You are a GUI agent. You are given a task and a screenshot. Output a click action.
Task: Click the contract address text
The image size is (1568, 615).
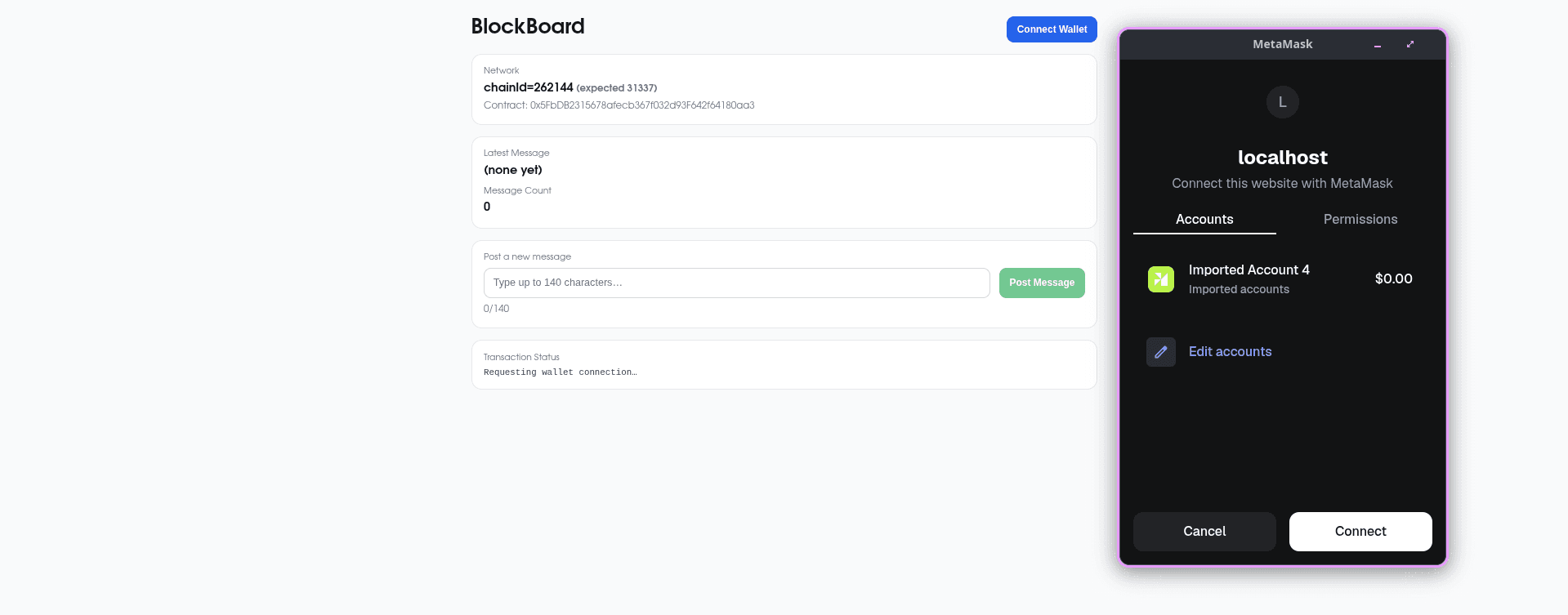click(619, 105)
